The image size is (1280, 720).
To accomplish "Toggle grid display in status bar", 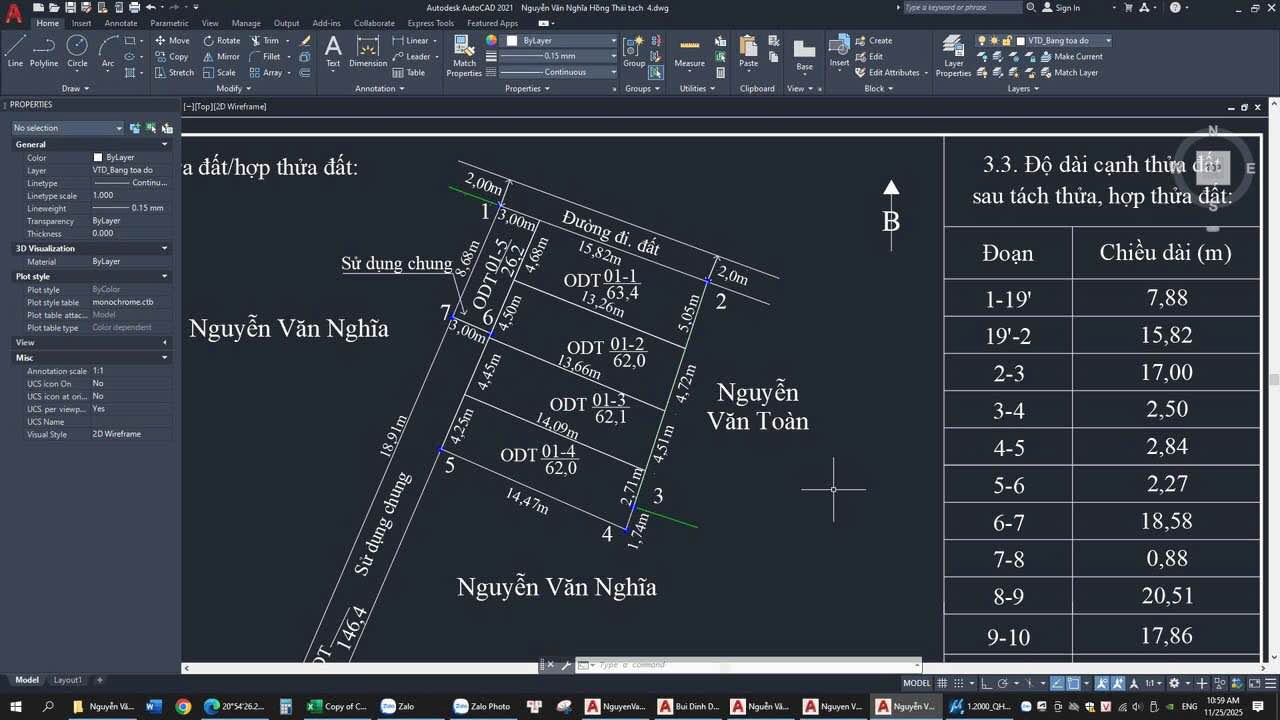I will (x=942, y=683).
